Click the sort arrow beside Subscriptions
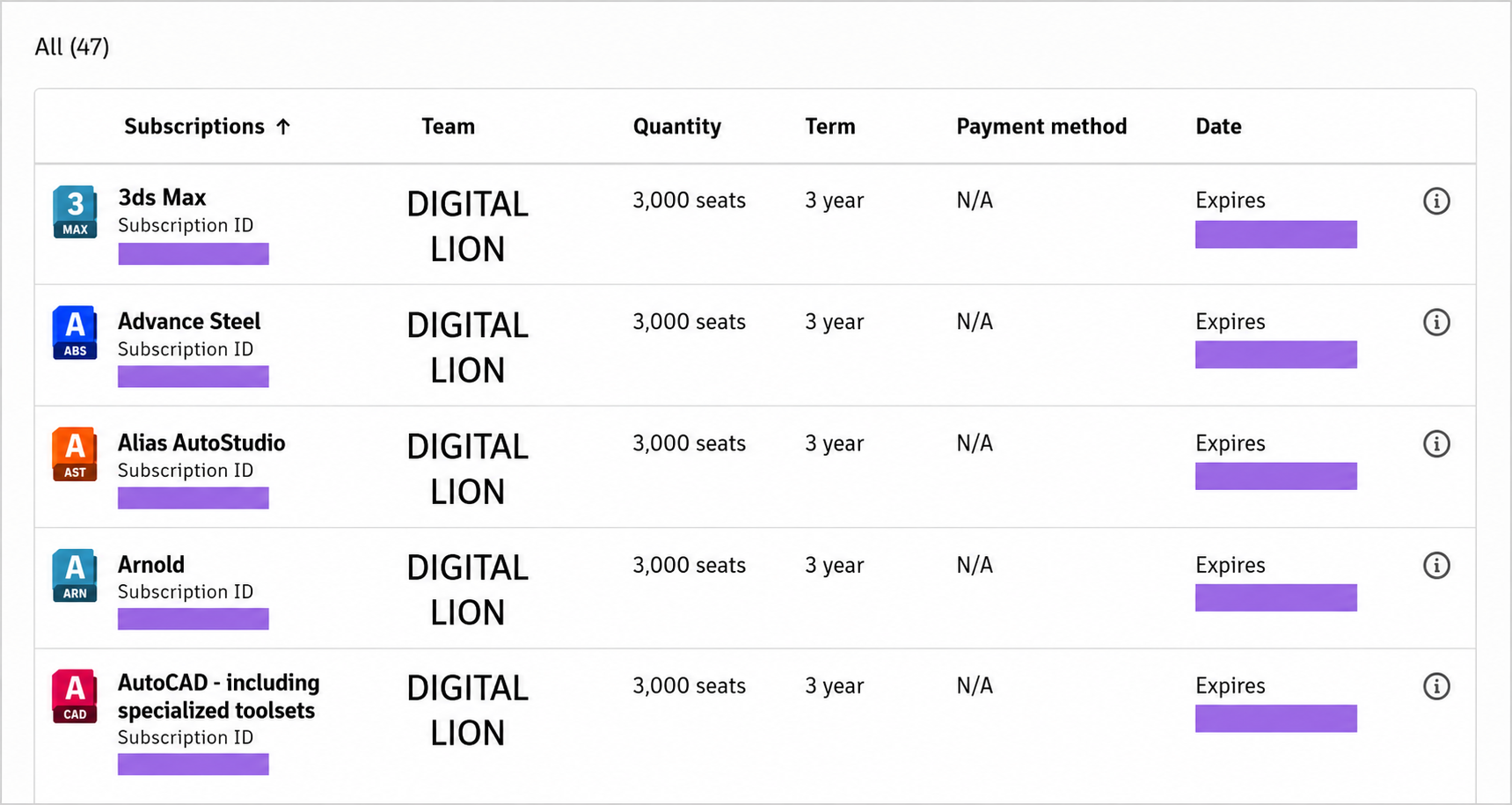 coord(283,127)
